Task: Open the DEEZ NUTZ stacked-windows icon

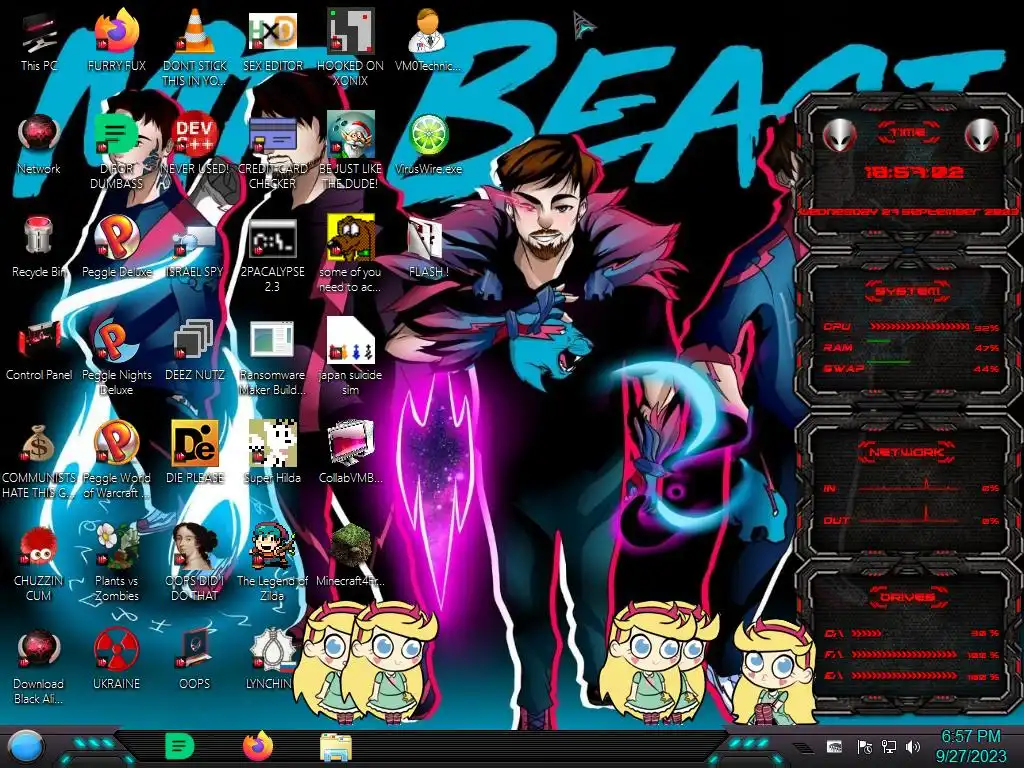Action: (x=195, y=350)
